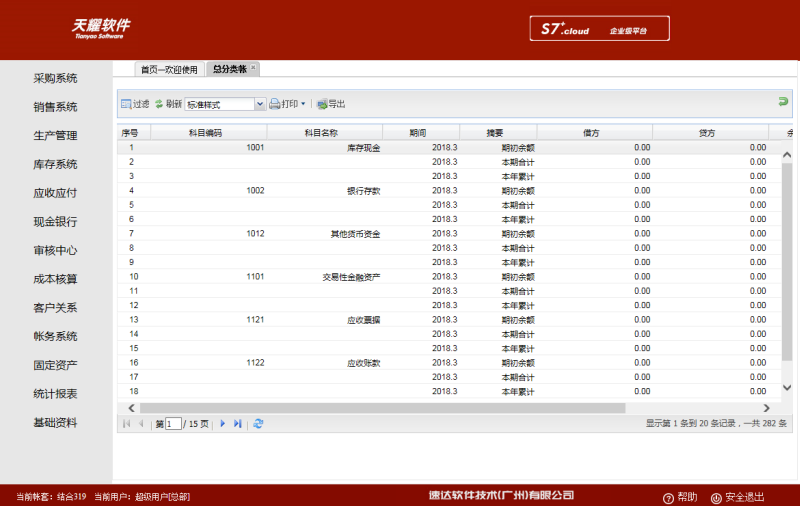Viewport: 800px width, 506px height.
Task: Select account code 1001 cell
Action: [209, 147]
